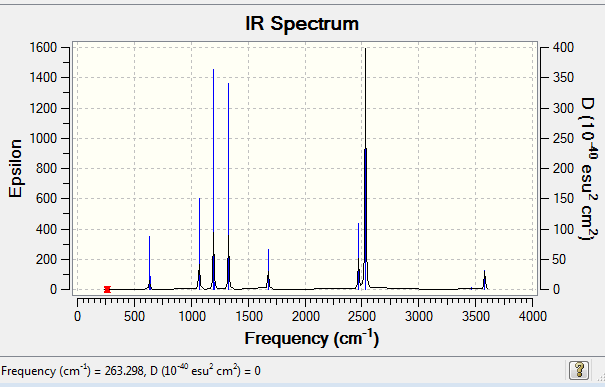
Task: Select the blue peak just below 2500 cm-1
Action: pyautogui.click(x=358, y=256)
